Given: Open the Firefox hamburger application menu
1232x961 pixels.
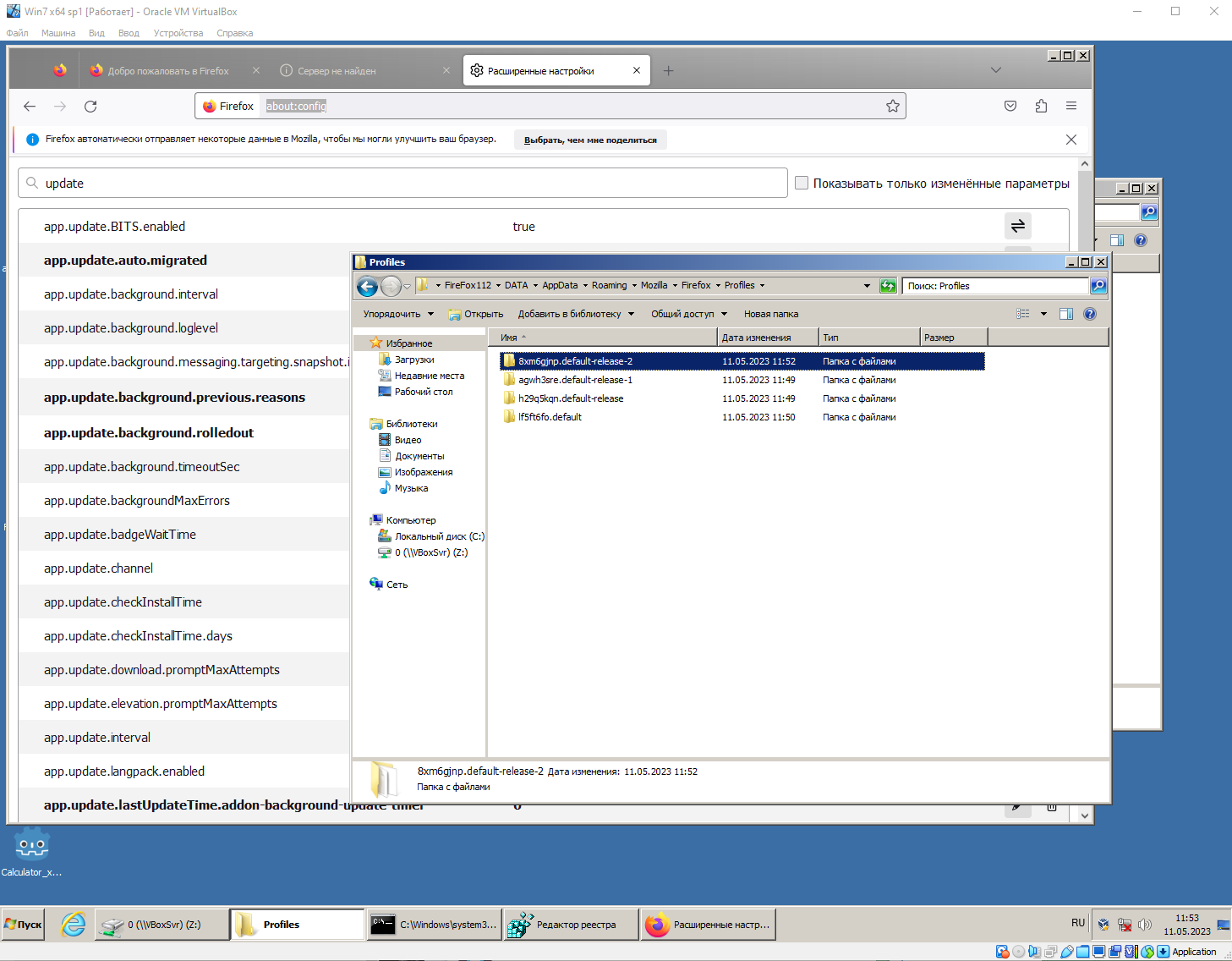Looking at the screenshot, I should [1071, 106].
